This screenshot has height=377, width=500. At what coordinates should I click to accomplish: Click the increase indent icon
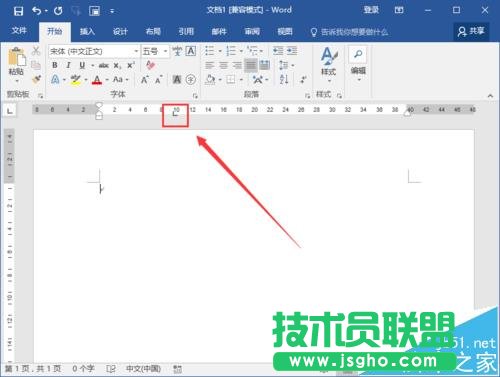pyautogui.click(x=292, y=51)
